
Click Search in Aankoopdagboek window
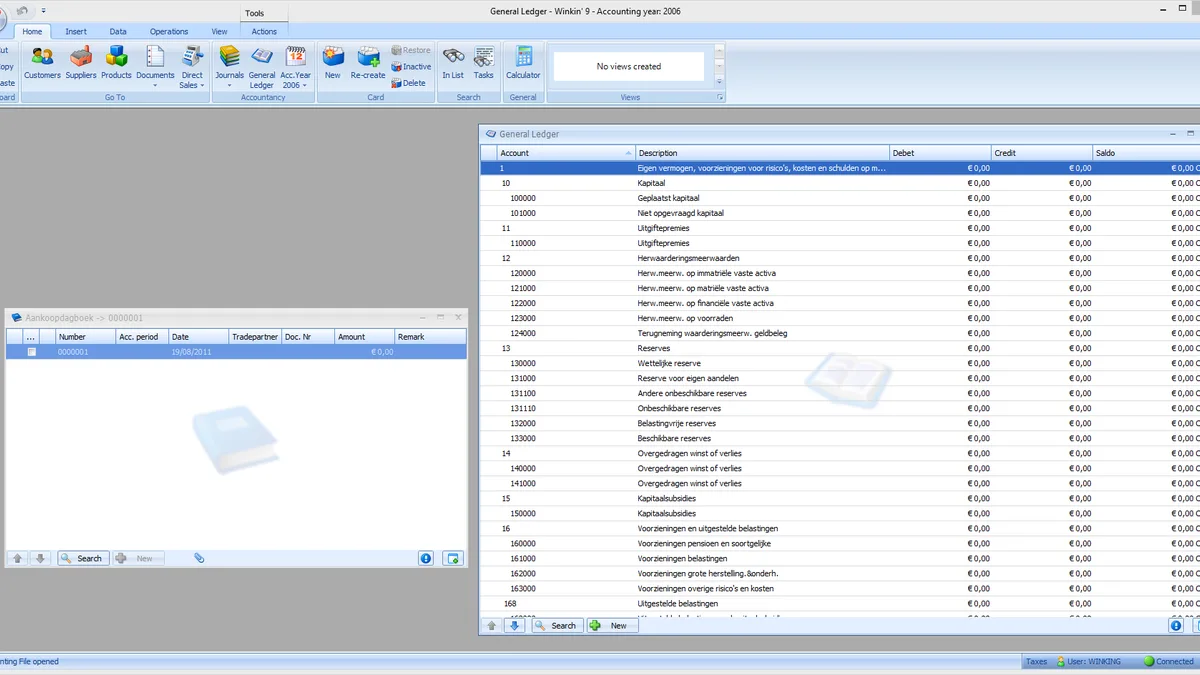(82, 558)
